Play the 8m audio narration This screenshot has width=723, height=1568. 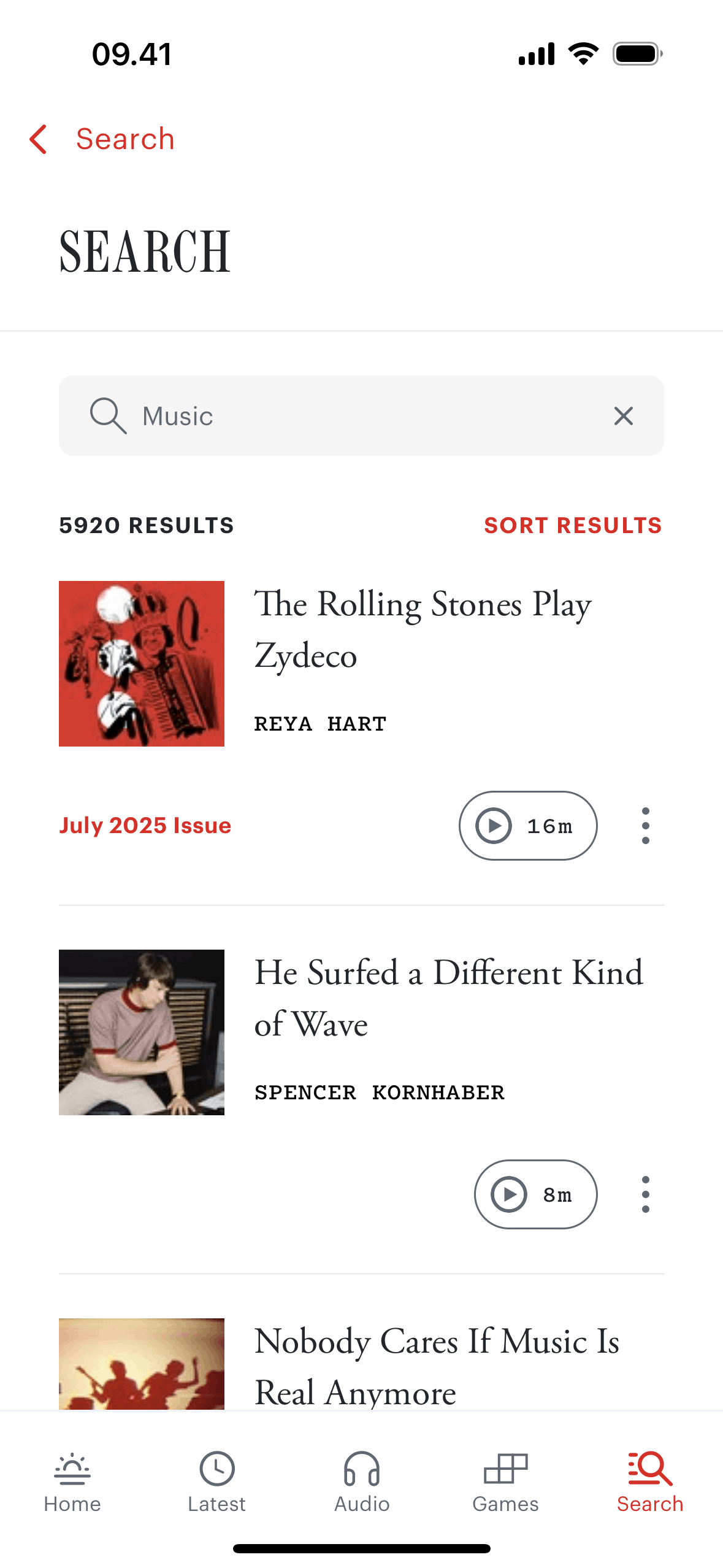(x=535, y=1194)
